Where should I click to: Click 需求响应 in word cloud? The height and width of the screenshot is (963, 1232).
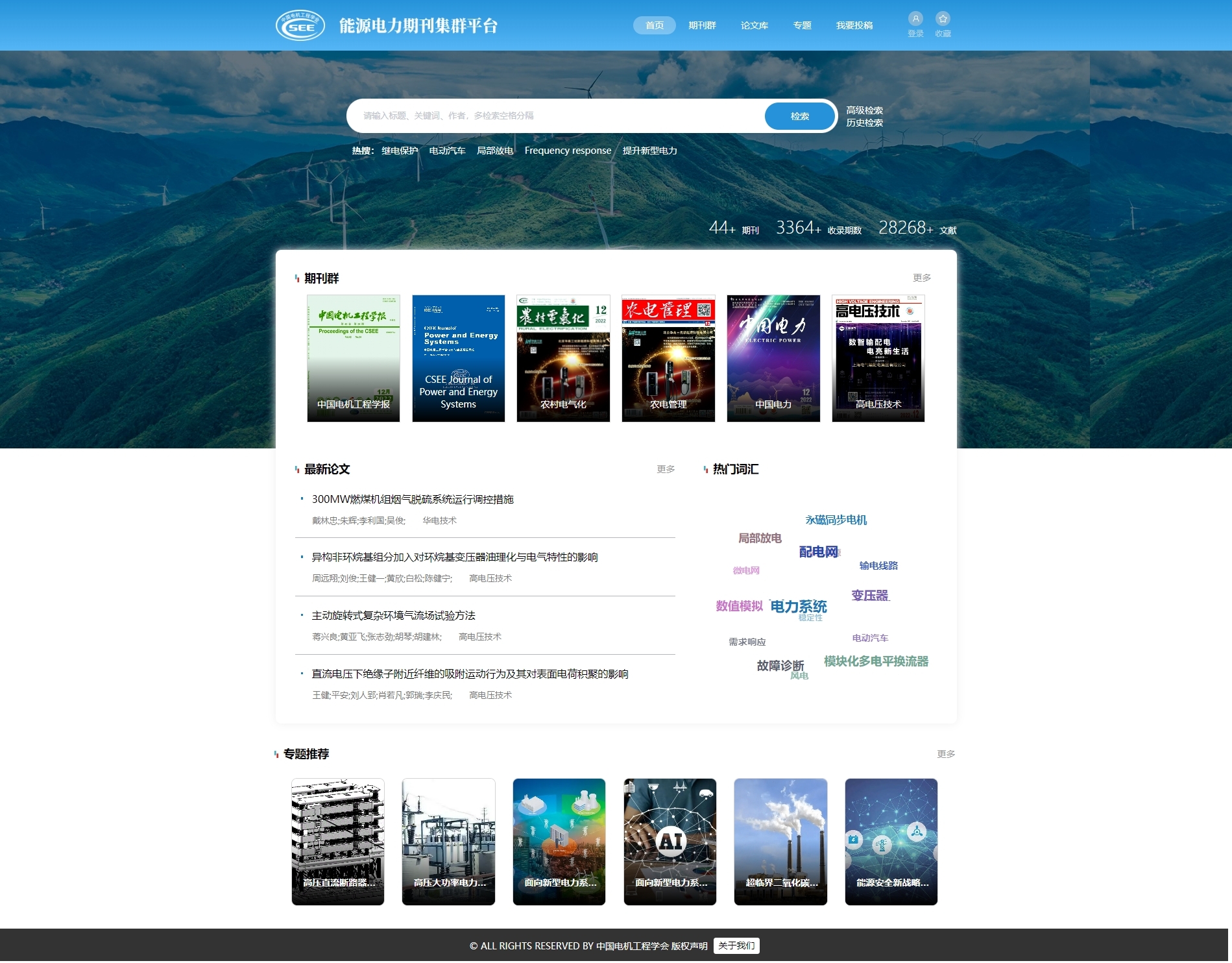747,642
